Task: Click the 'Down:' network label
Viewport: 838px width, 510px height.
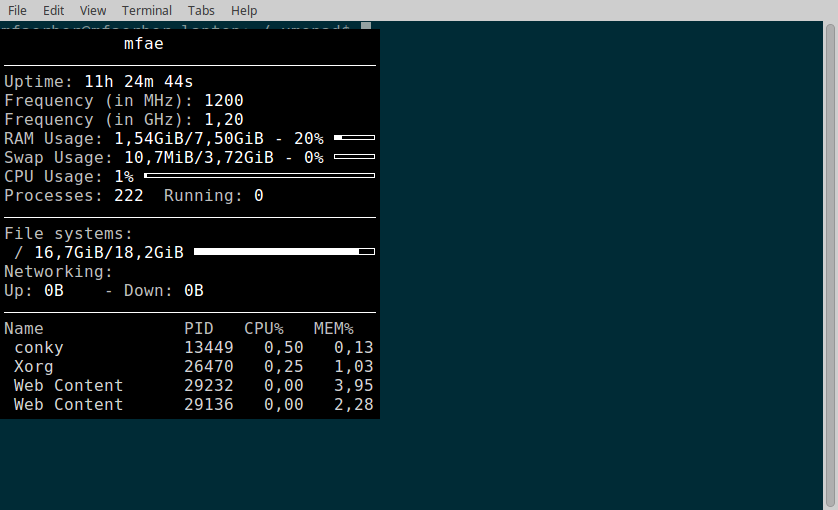Action: pyautogui.click(x=149, y=291)
